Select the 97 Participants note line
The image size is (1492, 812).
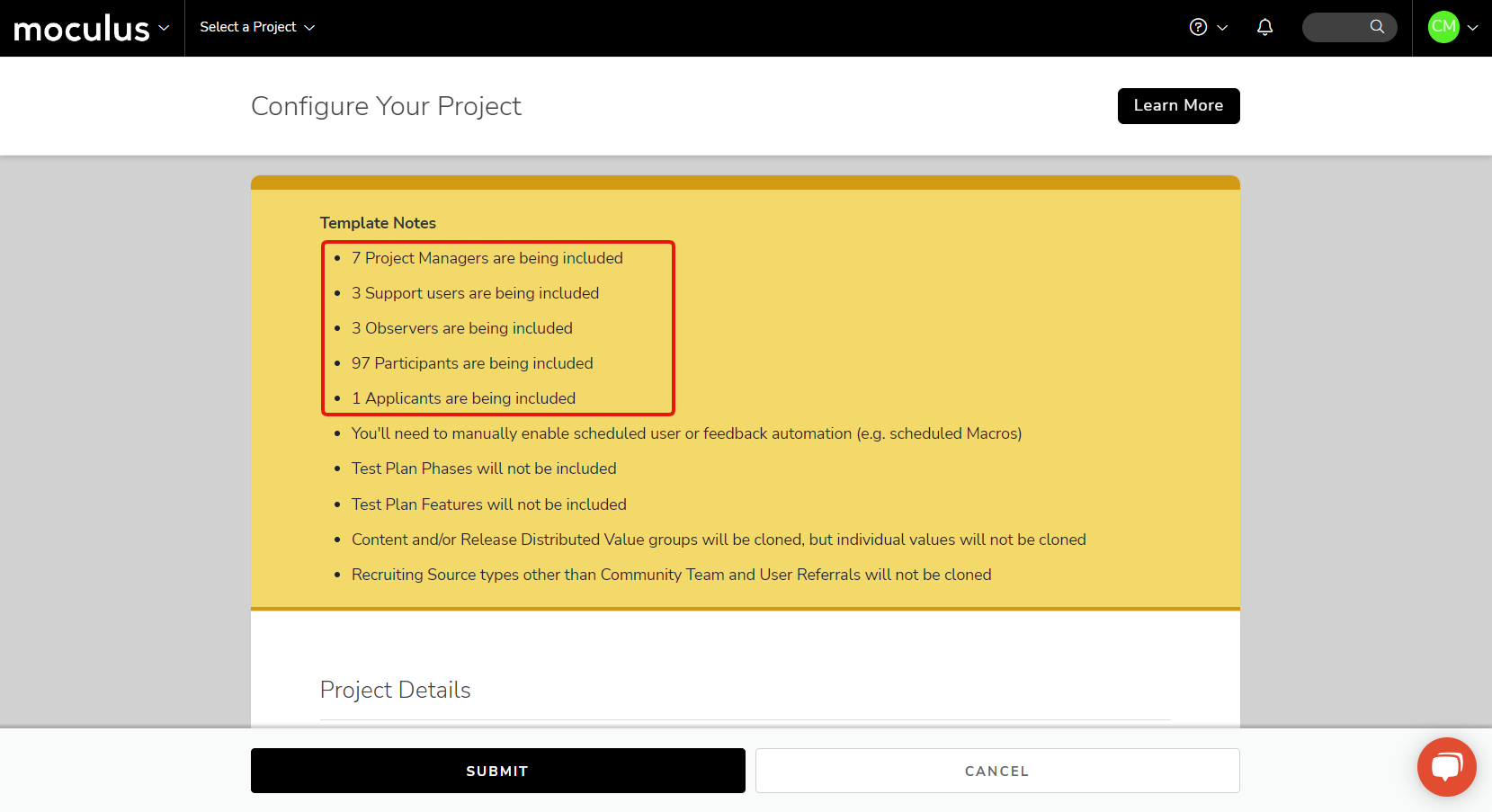(x=472, y=363)
